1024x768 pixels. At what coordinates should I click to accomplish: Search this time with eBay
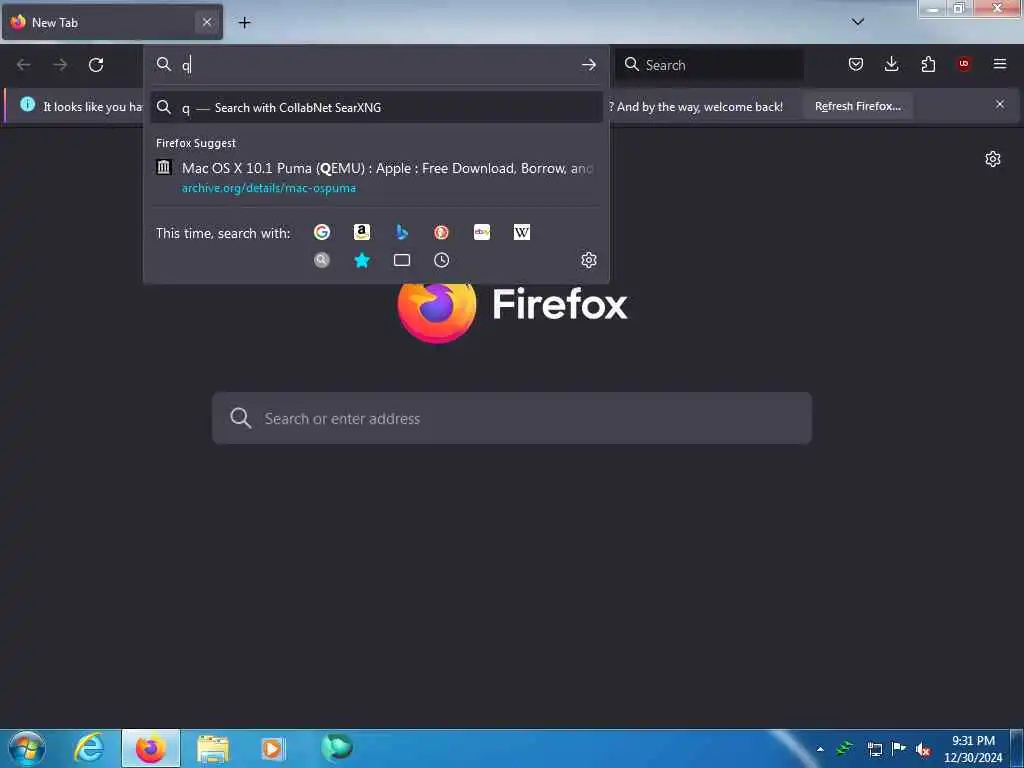[482, 232]
